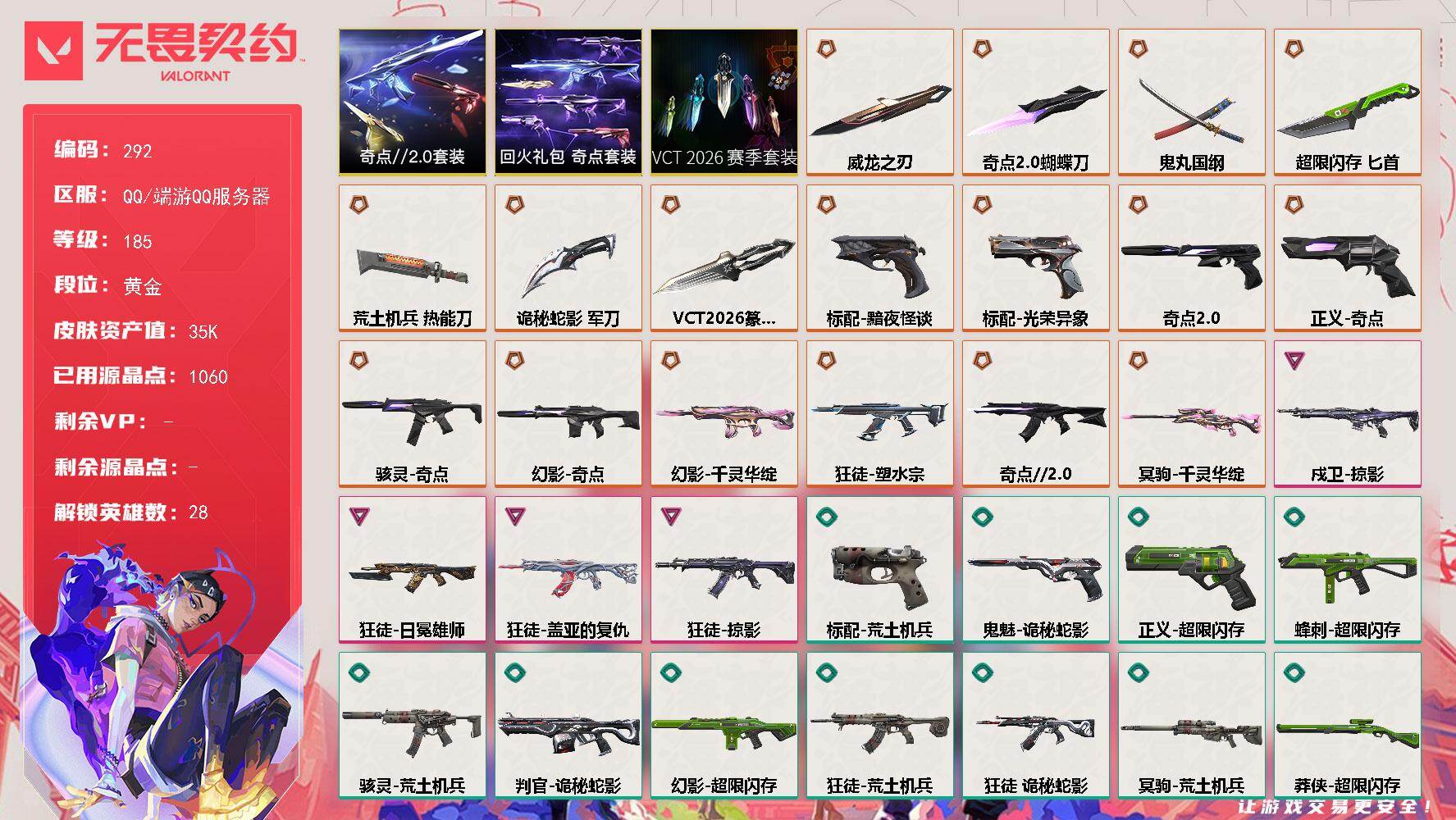Select the 超限闪存 匕首 green knife
1456x820 pixels.
click(1348, 102)
